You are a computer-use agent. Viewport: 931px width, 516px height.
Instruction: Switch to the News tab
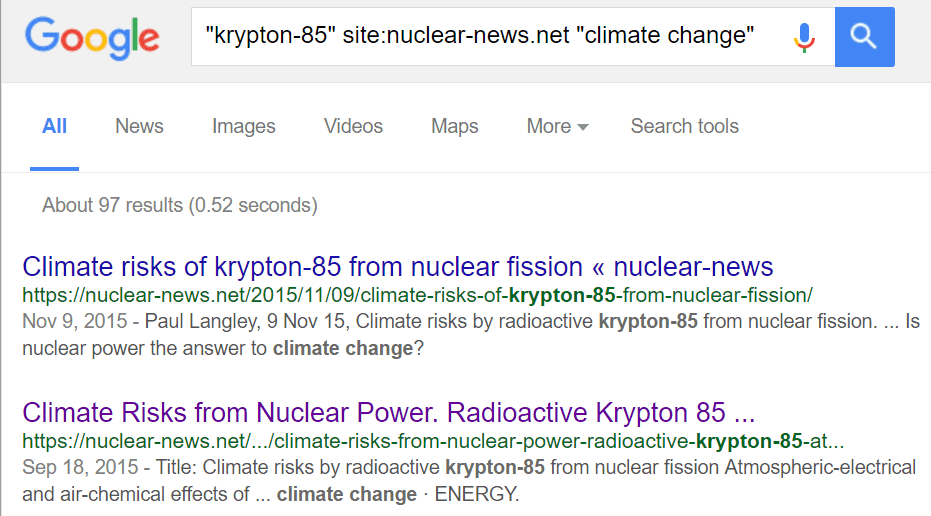click(x=139, y=126)
